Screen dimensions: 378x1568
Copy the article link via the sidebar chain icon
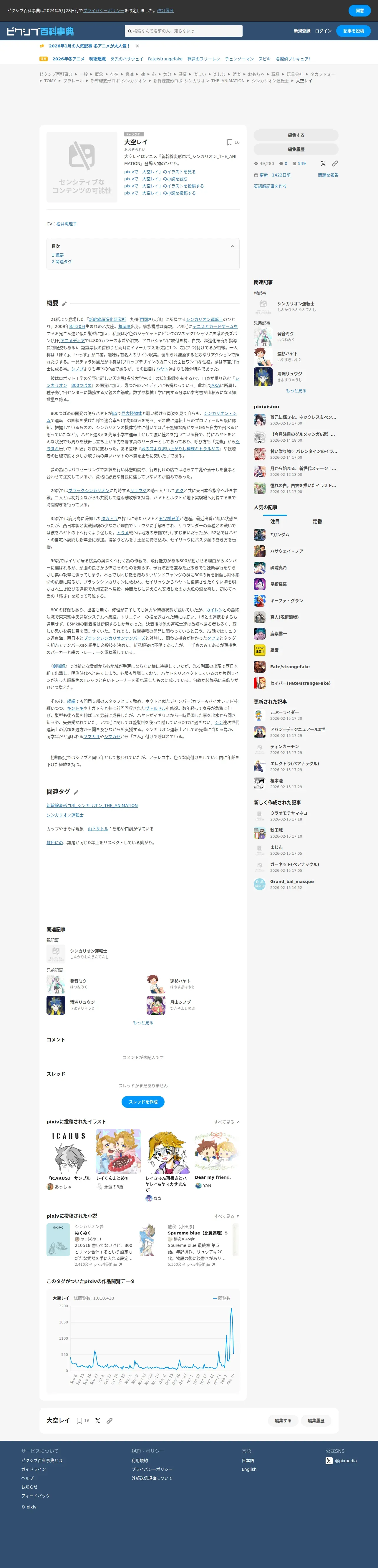(x=335, y=164)
